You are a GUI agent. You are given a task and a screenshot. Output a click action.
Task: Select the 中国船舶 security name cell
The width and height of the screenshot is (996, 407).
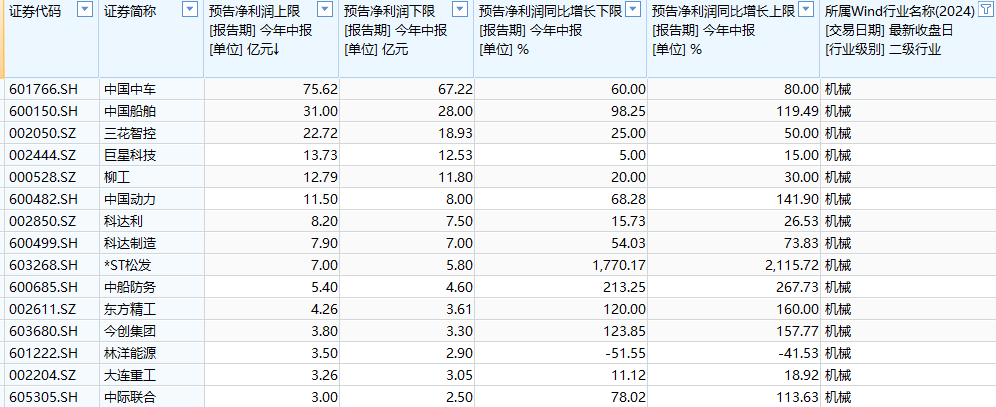tap(130, 111)
